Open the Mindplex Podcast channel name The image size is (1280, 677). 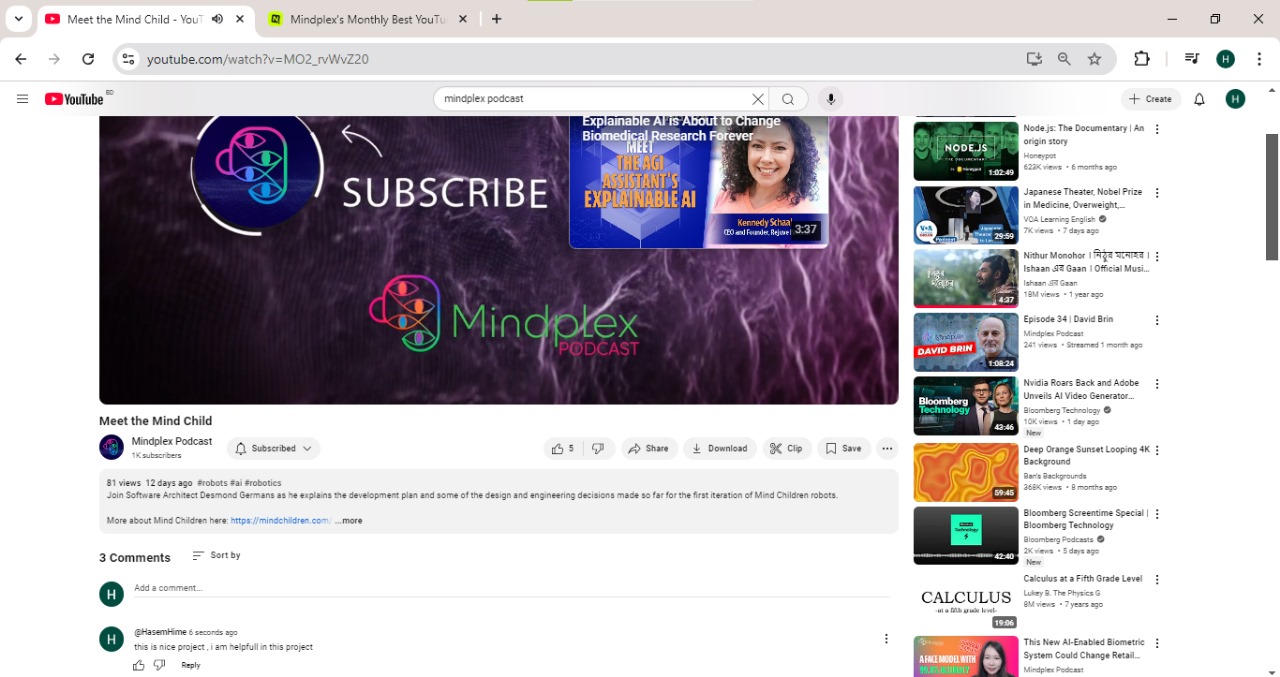[x=172, y=441]
